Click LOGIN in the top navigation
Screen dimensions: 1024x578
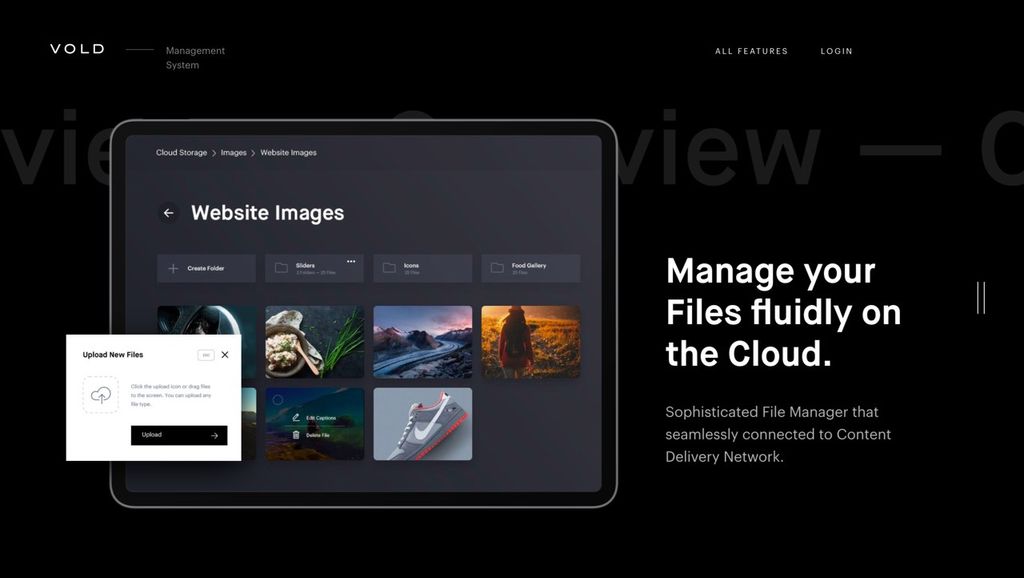pos(836,51)
